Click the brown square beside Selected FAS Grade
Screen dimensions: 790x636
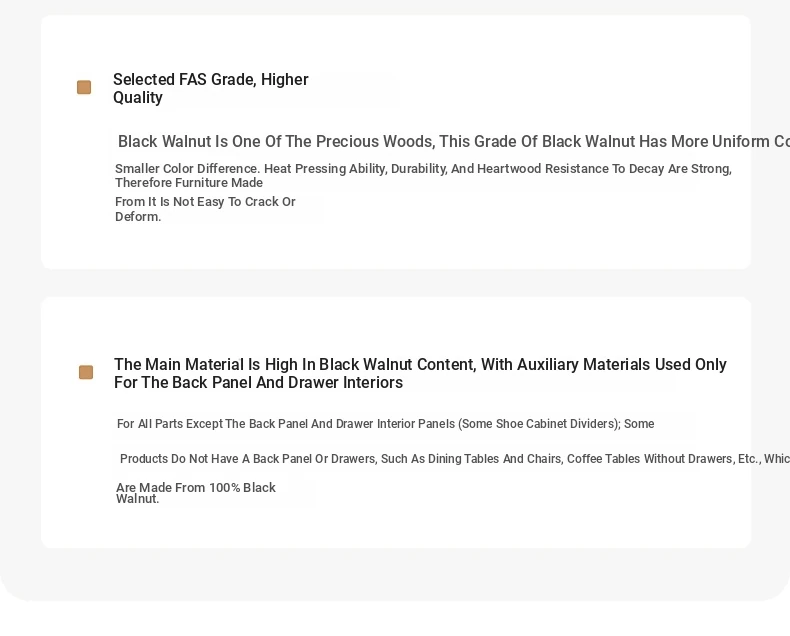click(84, 88)
